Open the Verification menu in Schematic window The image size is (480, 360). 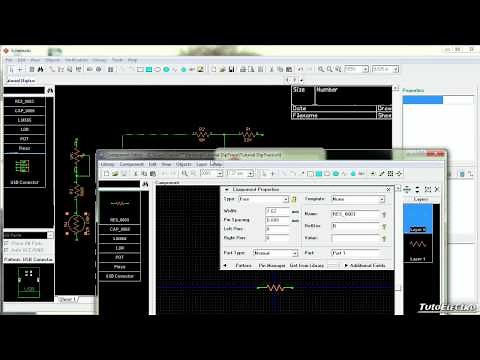pos(76,60)
